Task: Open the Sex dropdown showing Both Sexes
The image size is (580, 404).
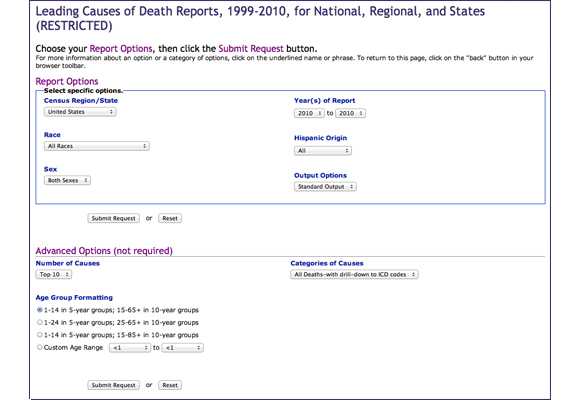Action: click(67, 180)
